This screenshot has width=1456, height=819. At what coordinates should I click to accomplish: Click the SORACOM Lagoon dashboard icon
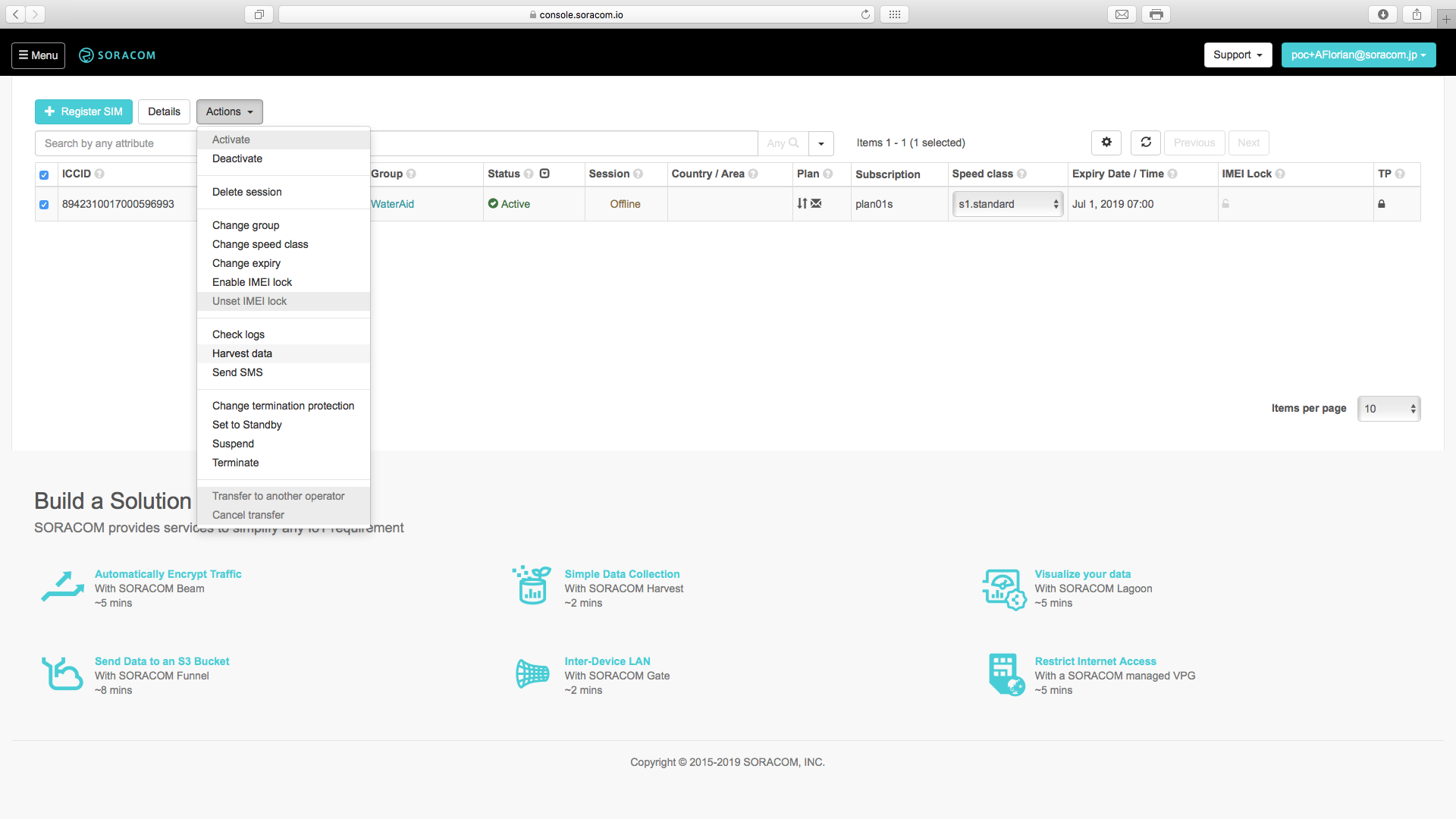(1004, 589)
